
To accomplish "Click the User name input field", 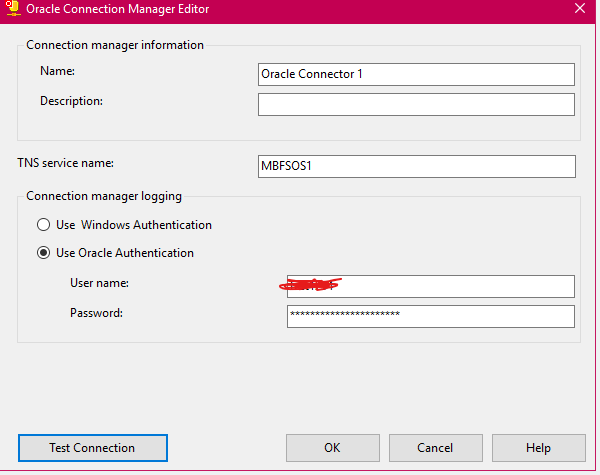I will (431, 286).
